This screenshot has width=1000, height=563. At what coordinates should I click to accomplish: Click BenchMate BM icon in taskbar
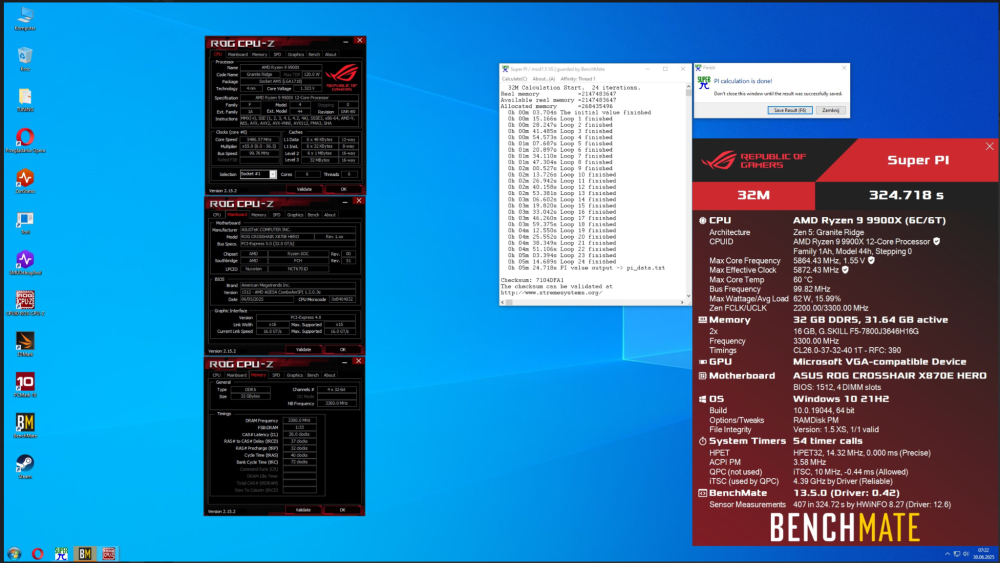tap(85, 553)
